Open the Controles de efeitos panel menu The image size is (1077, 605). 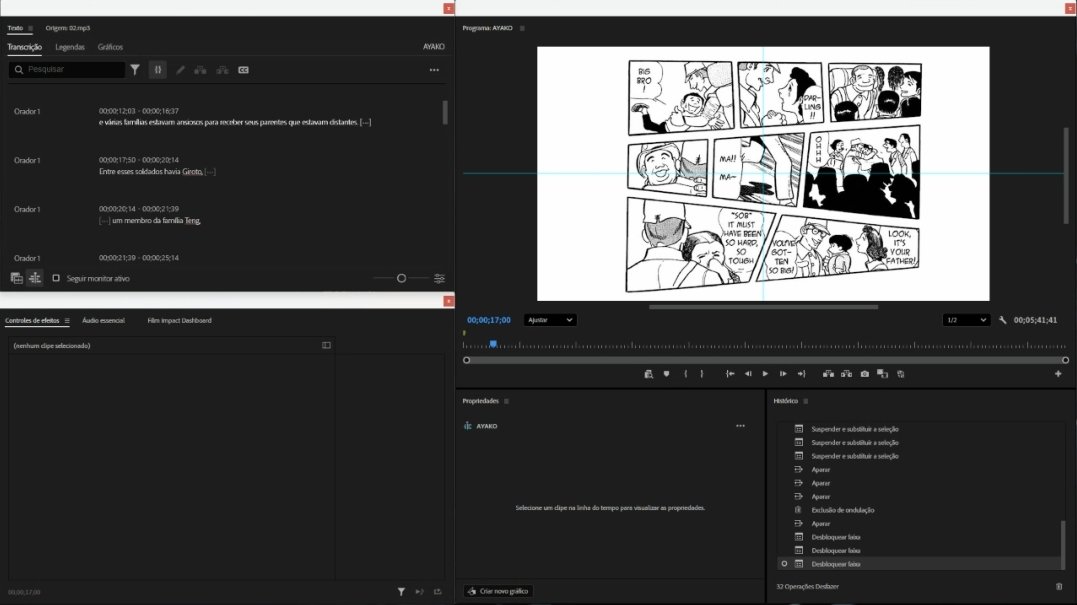[67, 321]
